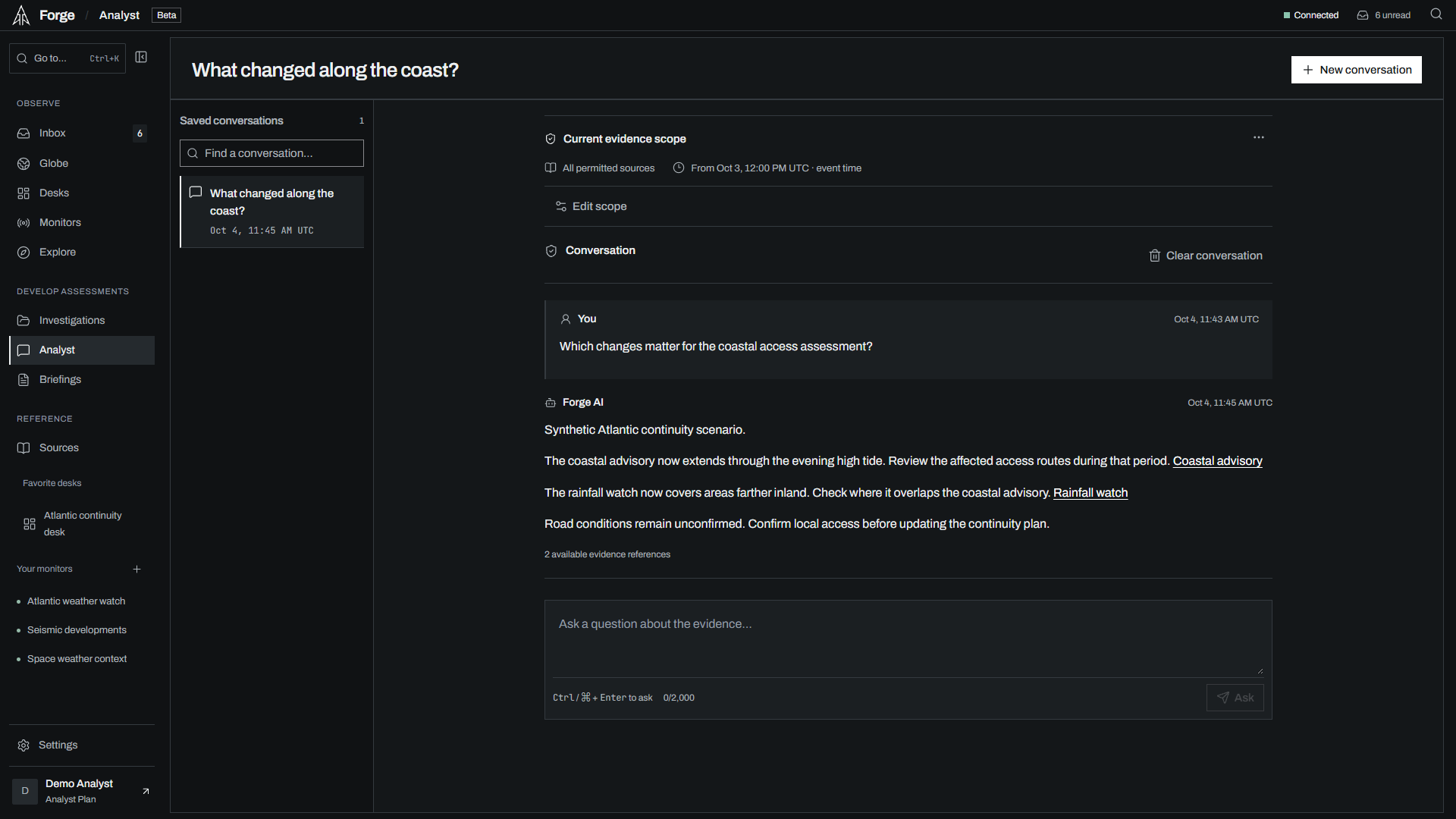Collapse the sidebar panel icon

pos(141,58)
